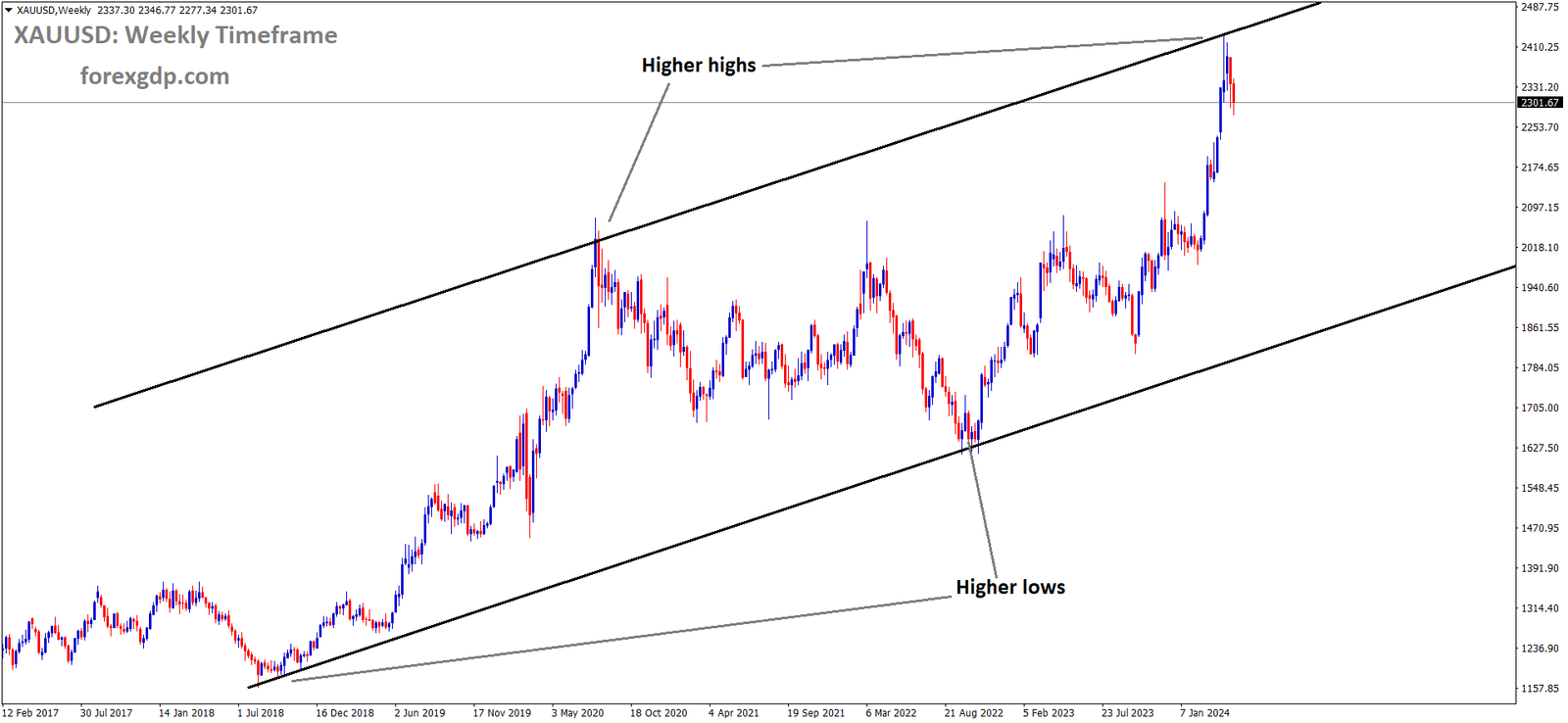
Task: Click the 2410.25 price axis label
Action: tap(1540, 47)
